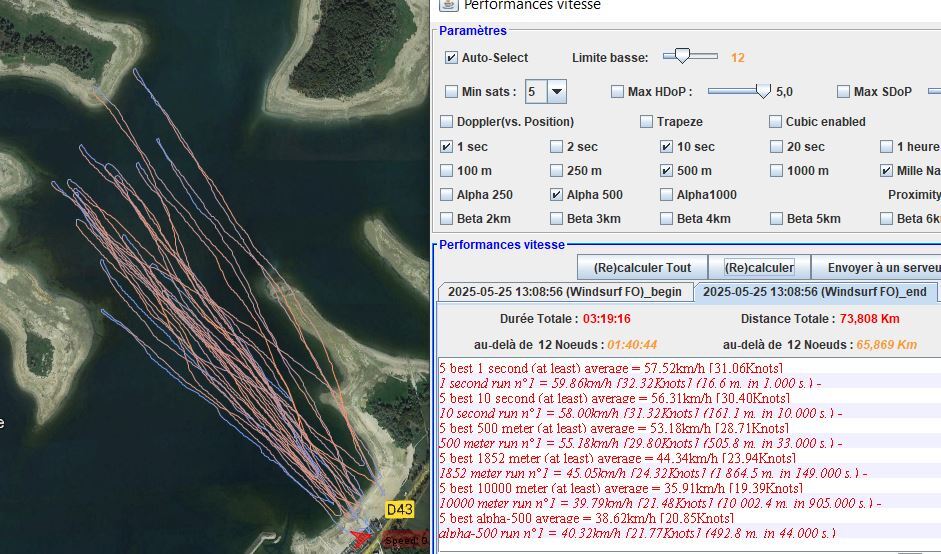Enable the Trapeze checkbox
The width and height of the screenshot is (941, 554).
pos(646,121)
